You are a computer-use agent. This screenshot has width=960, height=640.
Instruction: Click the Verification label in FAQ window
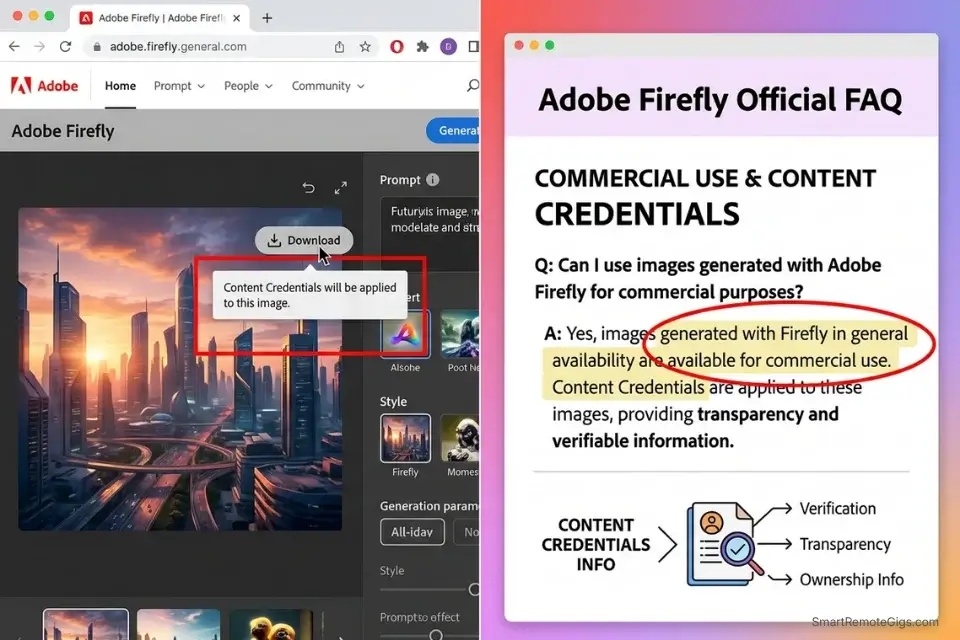838,508
